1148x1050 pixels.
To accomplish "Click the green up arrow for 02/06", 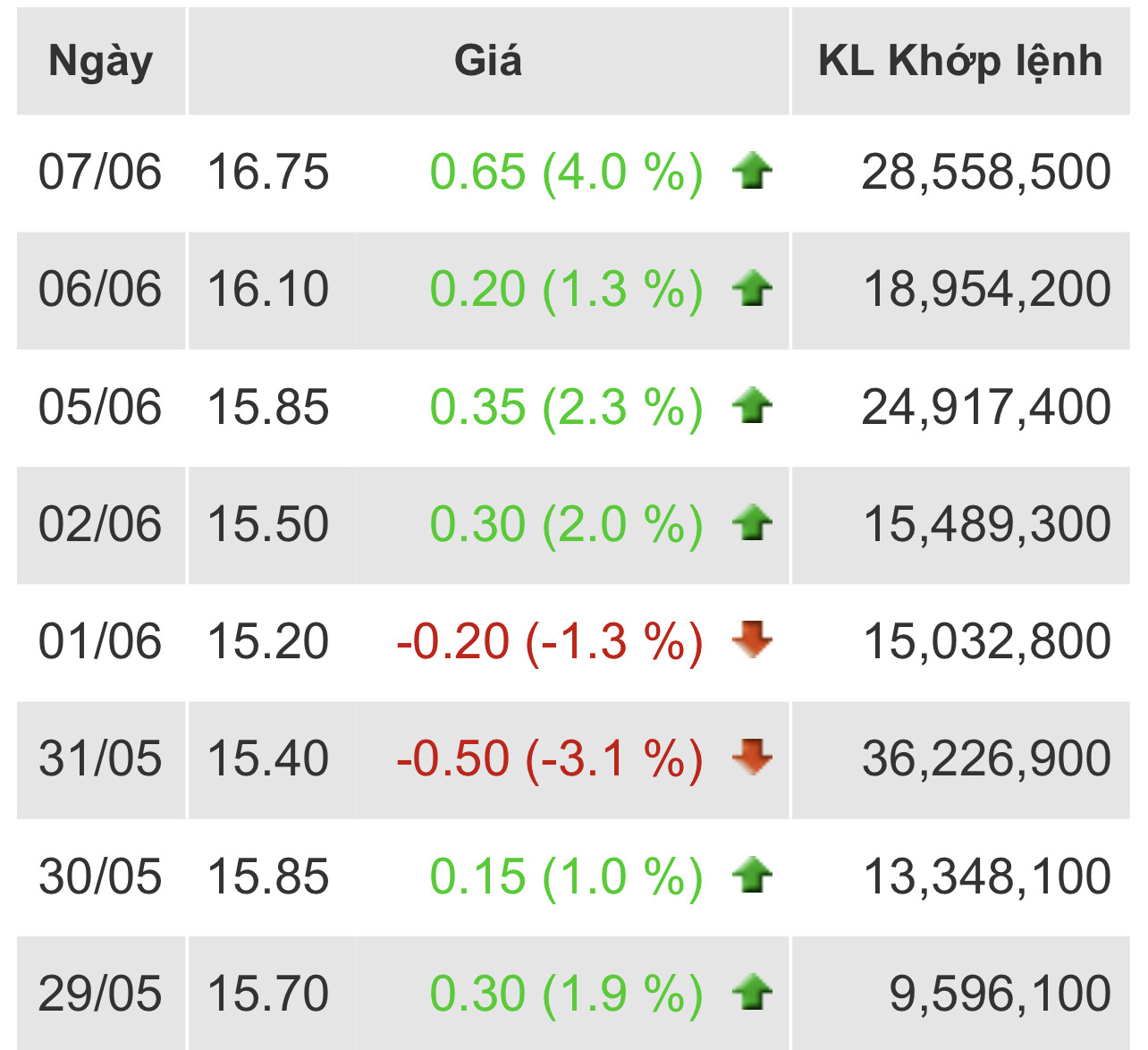I will (752, 524).
